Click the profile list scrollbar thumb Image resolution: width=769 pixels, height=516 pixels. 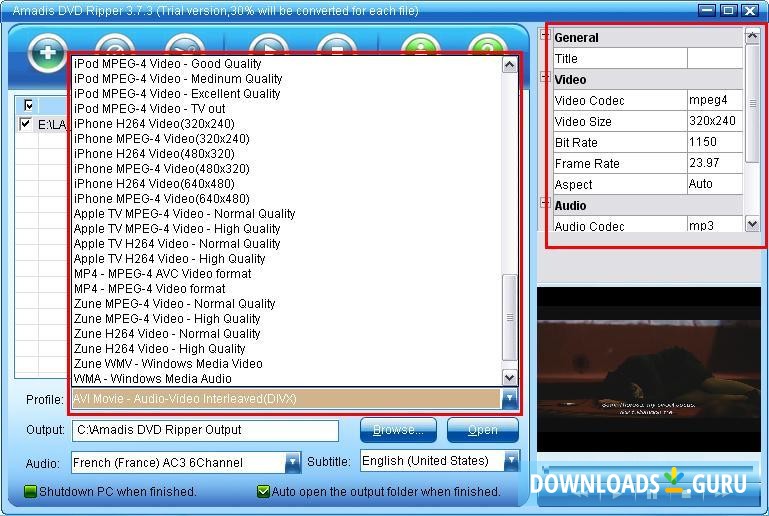[510, 317]
